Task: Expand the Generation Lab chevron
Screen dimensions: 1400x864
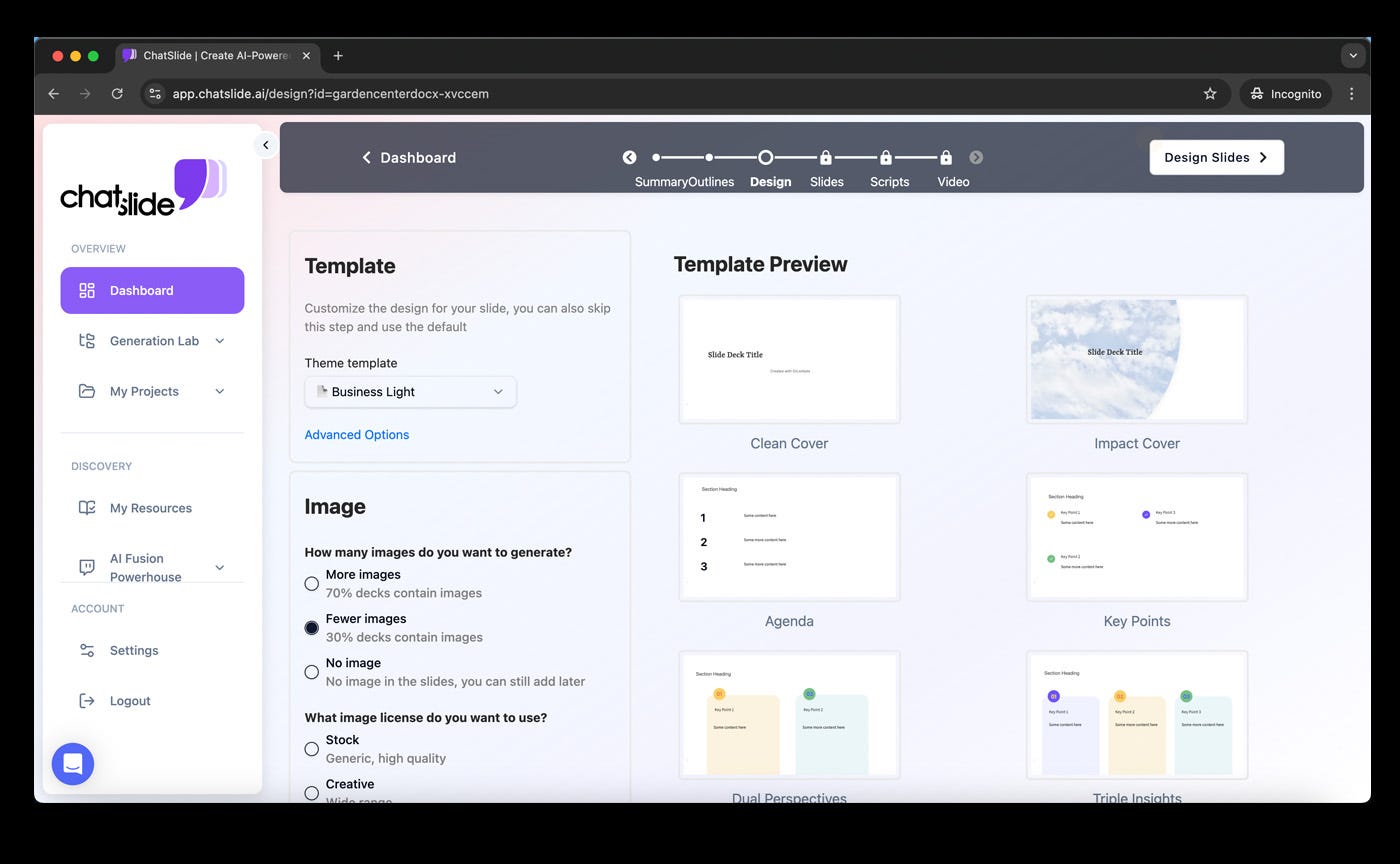Action: click(220, 341)
